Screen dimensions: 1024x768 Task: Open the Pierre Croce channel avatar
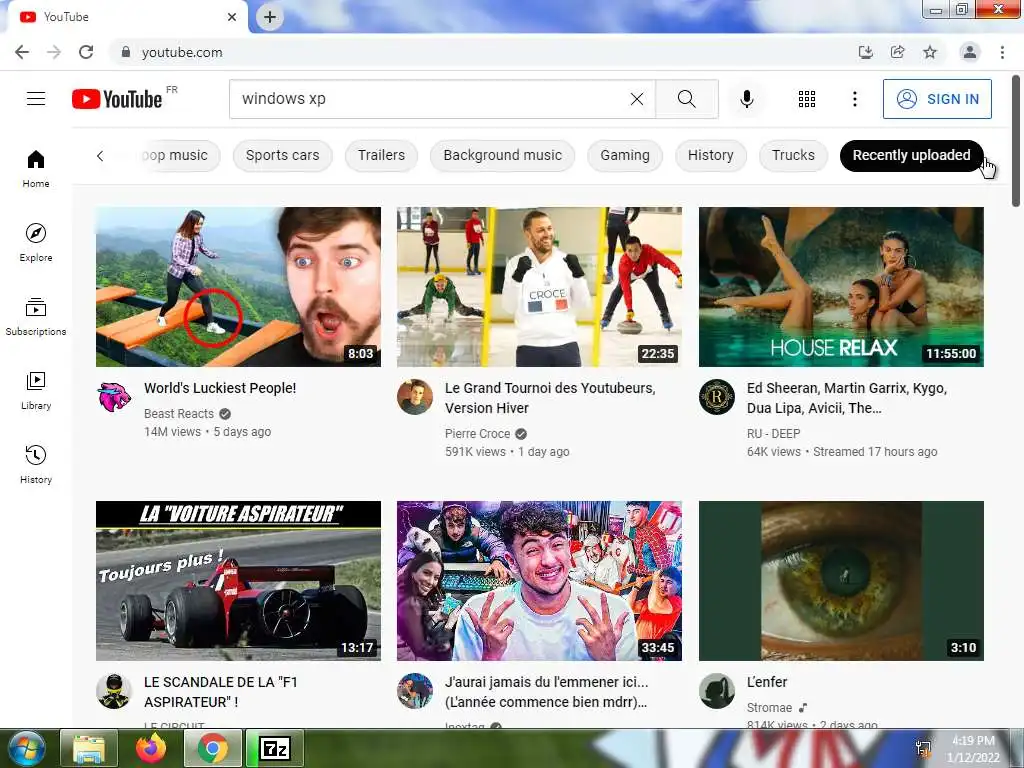coord(415,397)
